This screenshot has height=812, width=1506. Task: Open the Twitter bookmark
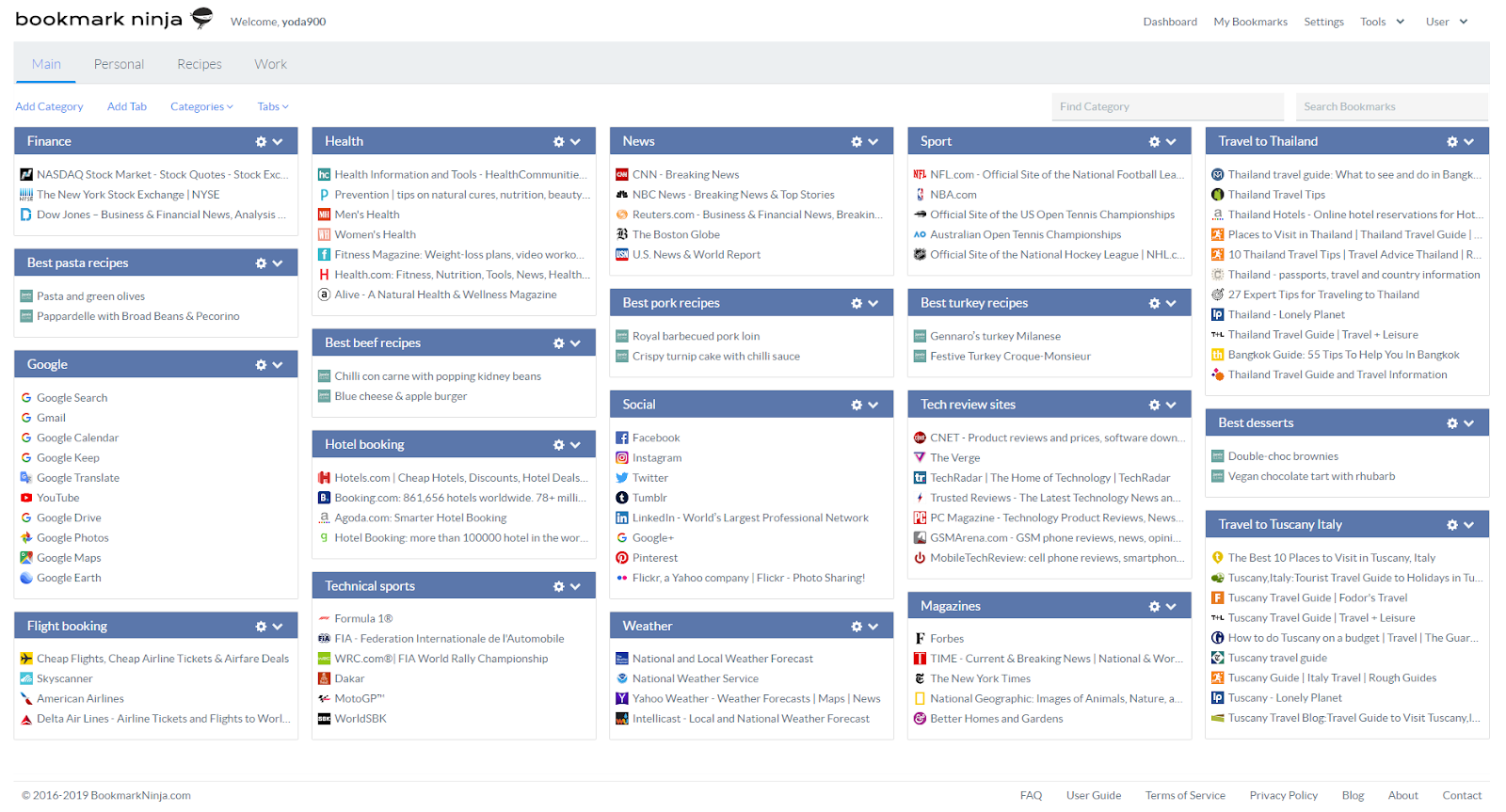650,478
